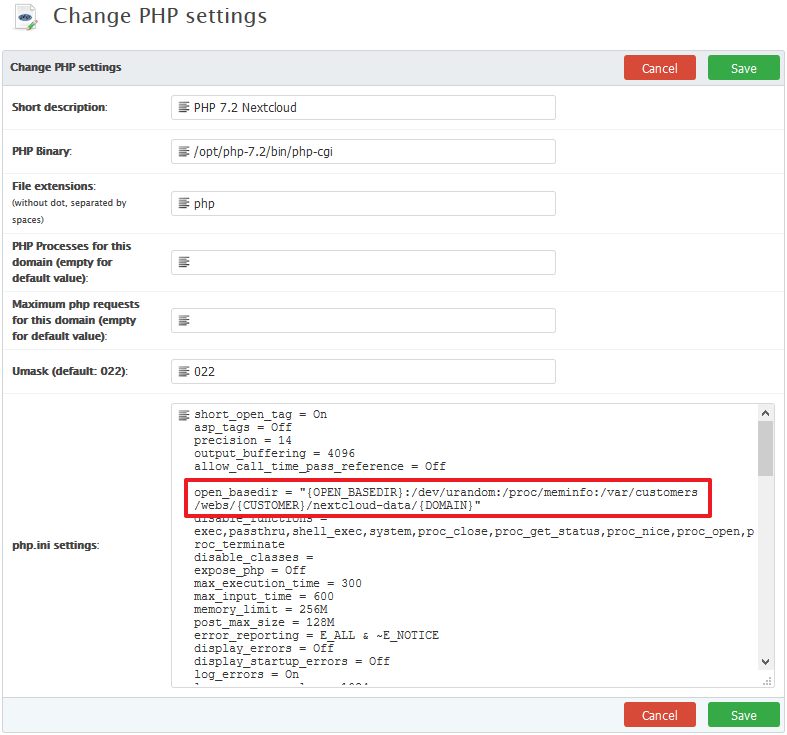Click the text icon in Umask field
Screen dimensions: 787x735
184,371
